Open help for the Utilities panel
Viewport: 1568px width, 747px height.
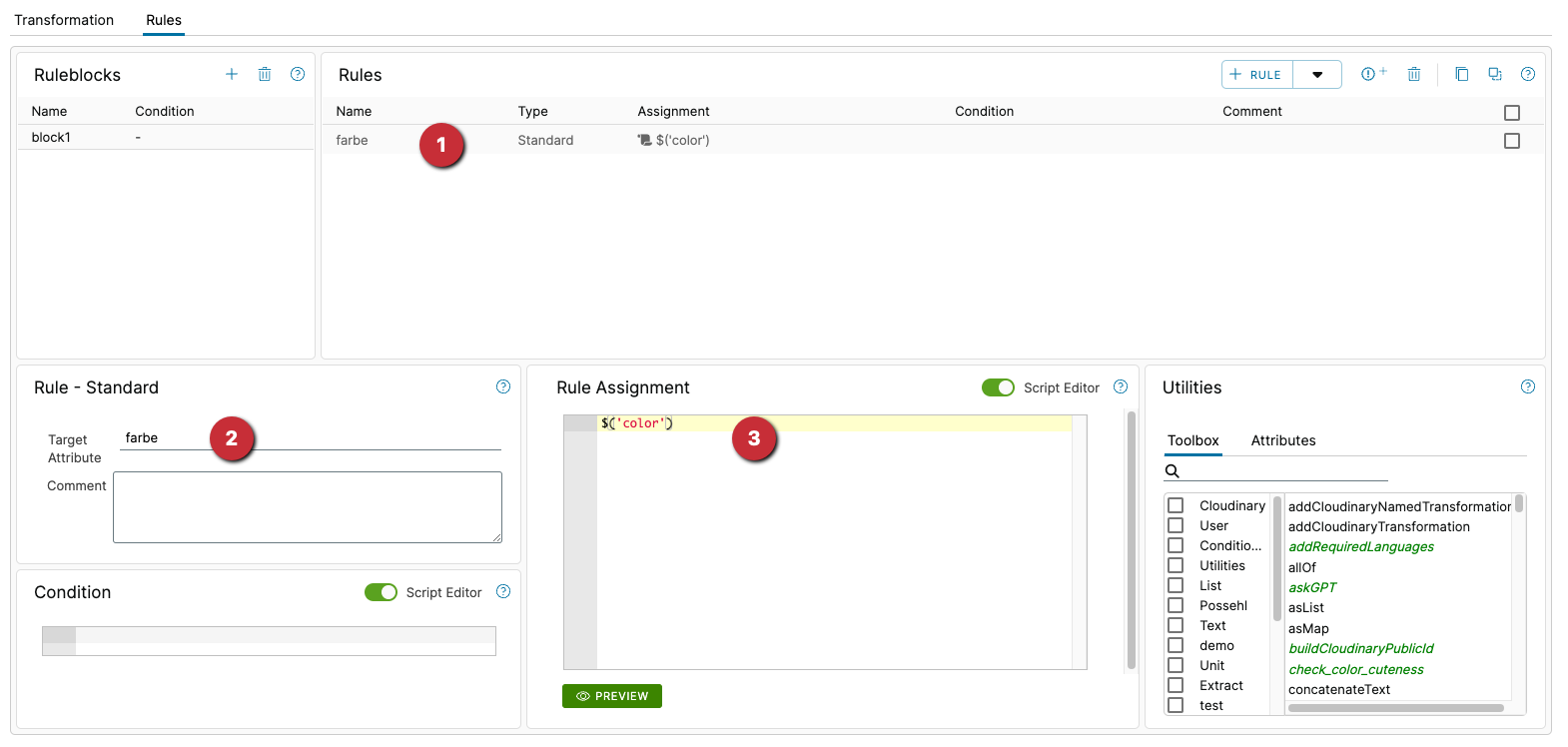1528,386
